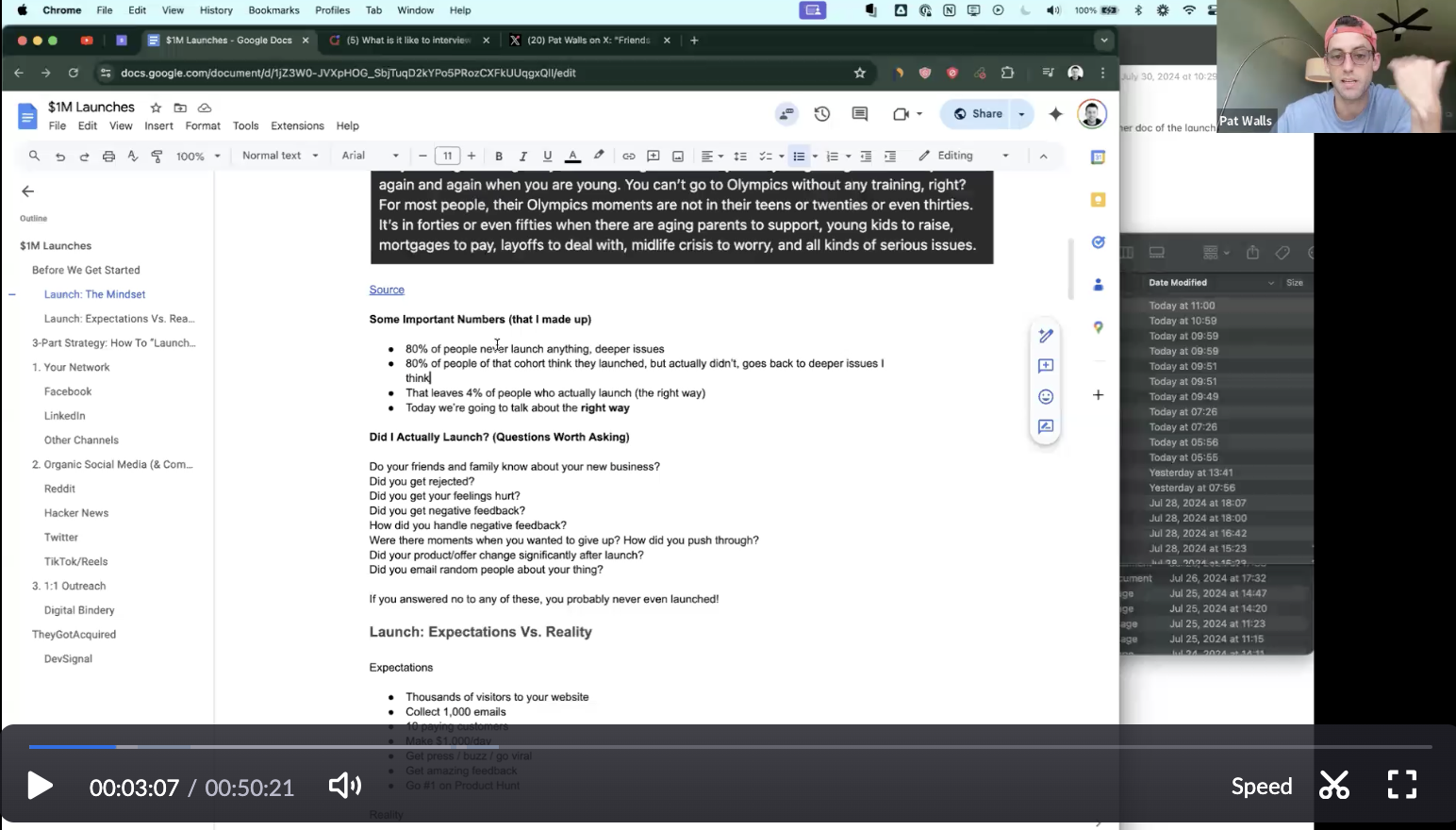Click the search menus magnifier icon
1456x830 pixels.
pyautogui.click(x=34, y=156)
